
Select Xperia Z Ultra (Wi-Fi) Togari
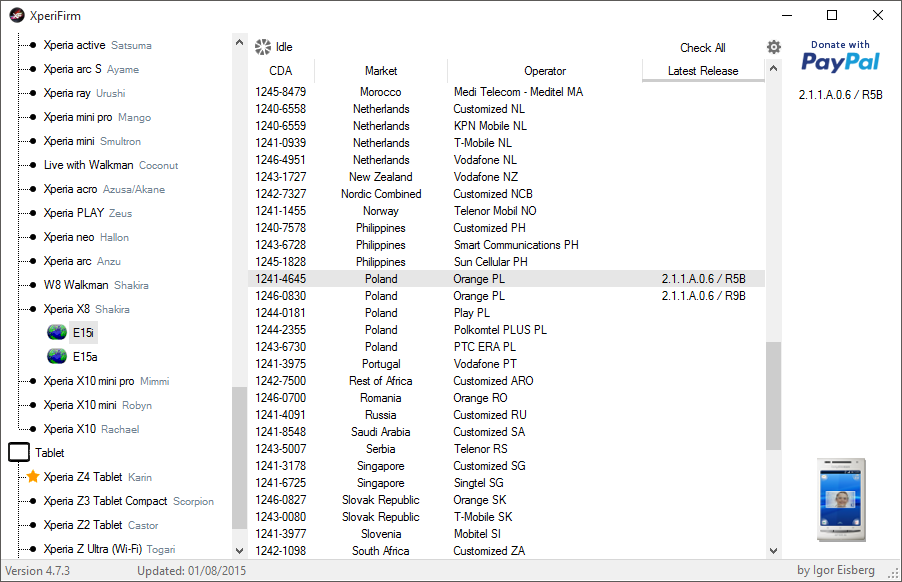click(x=109, y=549)
